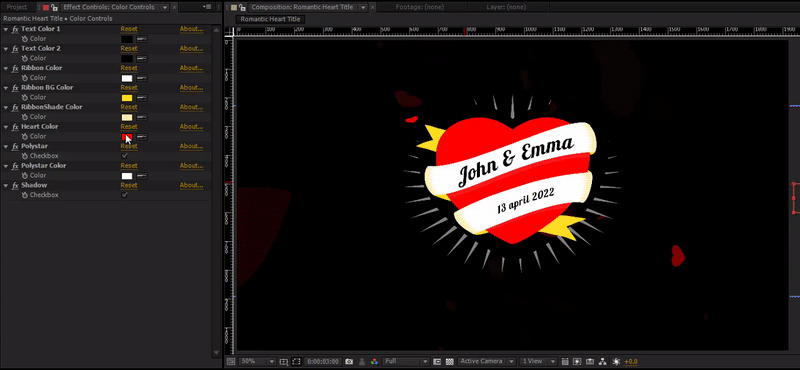Collapse the Polystar Color effect
Viewport: 800px width, 370px height.
point(6,166)
